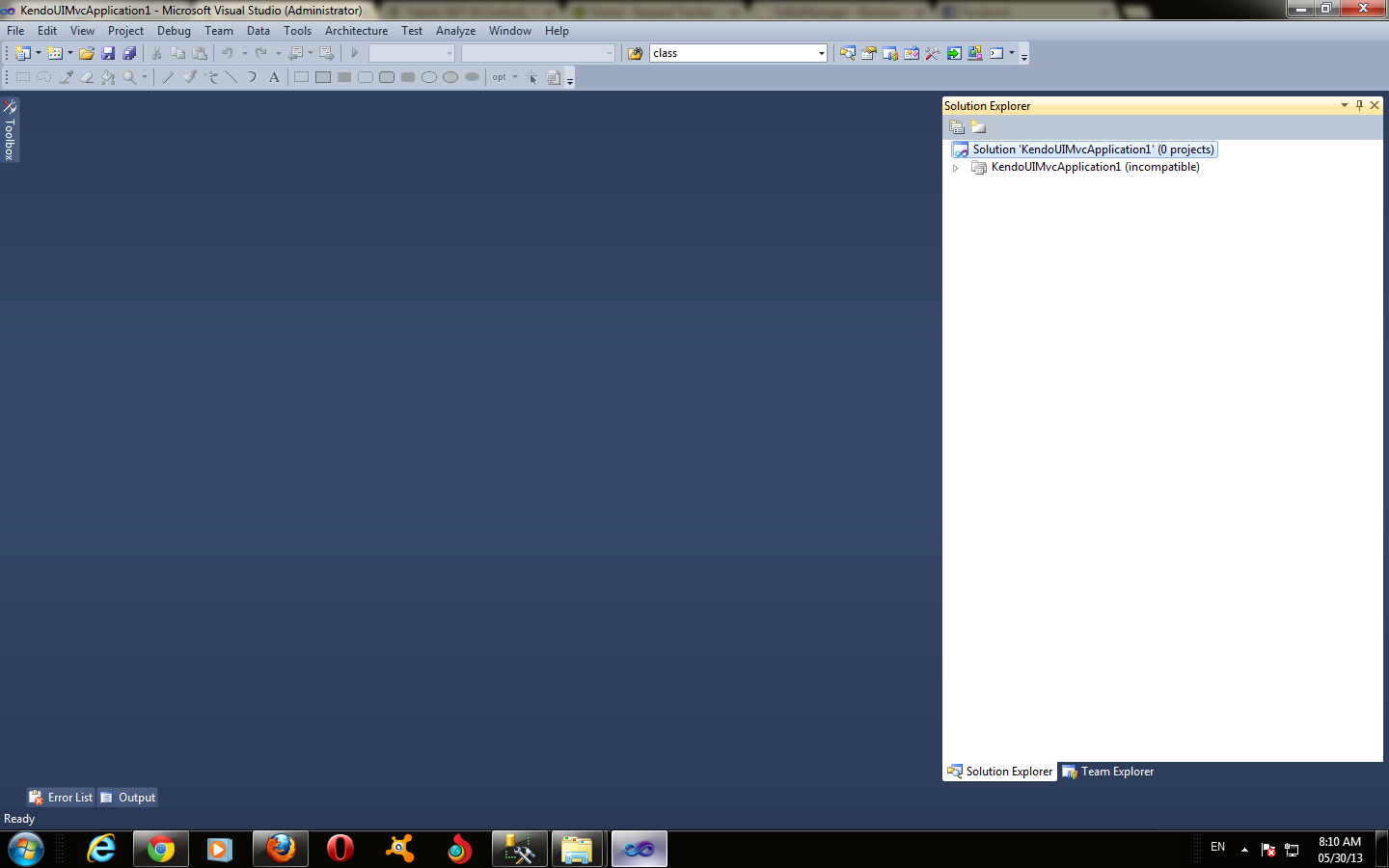Click the Copy icon in the toolbar
Viewport: 1389px width, 868px height.
tap(177, 53)
